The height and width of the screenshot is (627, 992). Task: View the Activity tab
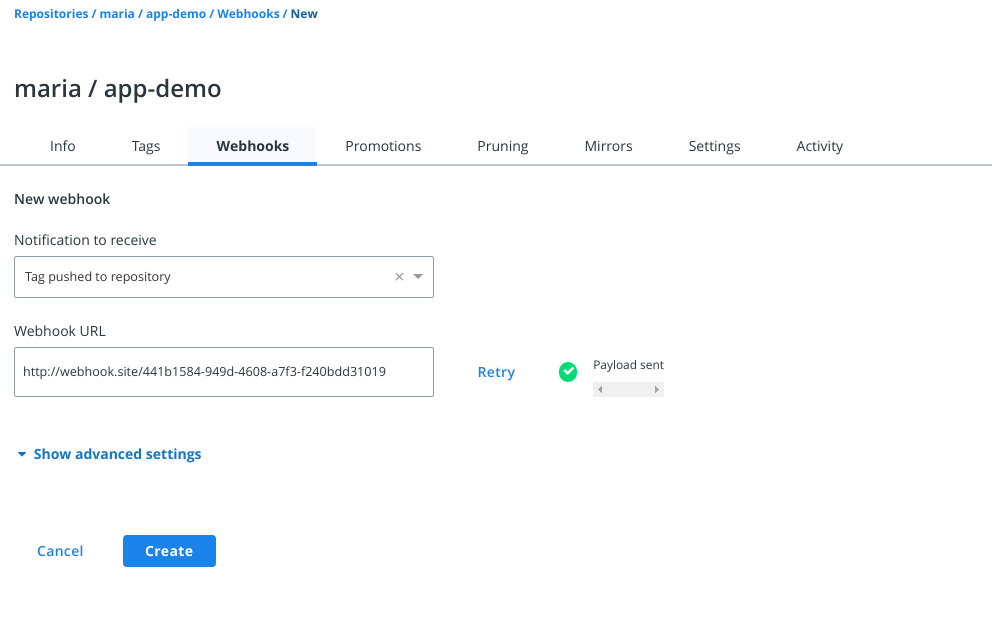pos(819,146)
